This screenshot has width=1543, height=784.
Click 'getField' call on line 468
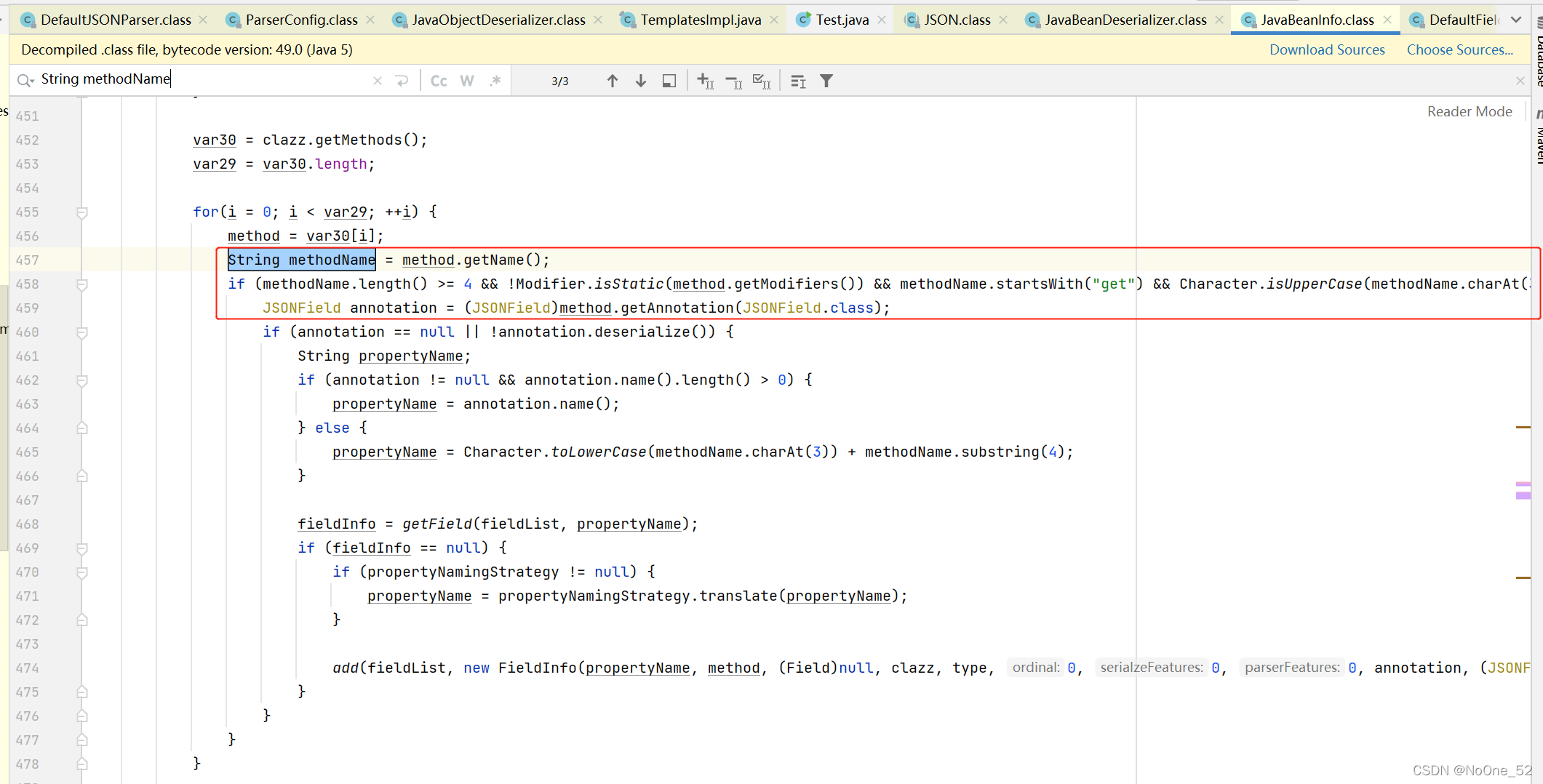(437, 524)
